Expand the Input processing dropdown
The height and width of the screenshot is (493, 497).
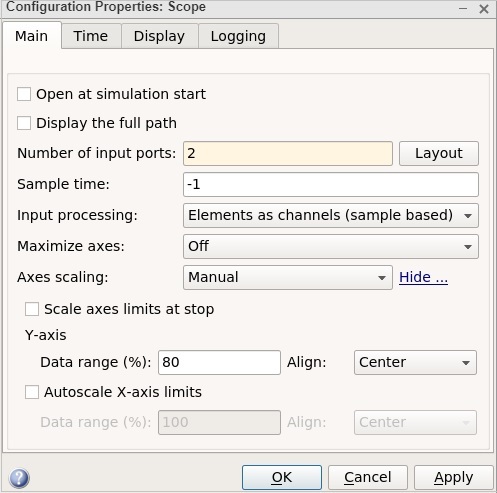tap(331, 215)
